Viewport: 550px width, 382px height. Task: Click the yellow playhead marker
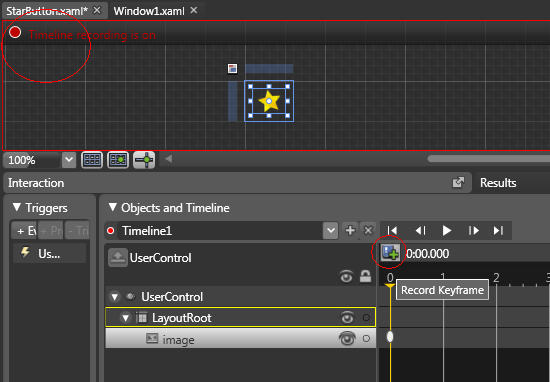pyautogui.click(x=390, y=286)
